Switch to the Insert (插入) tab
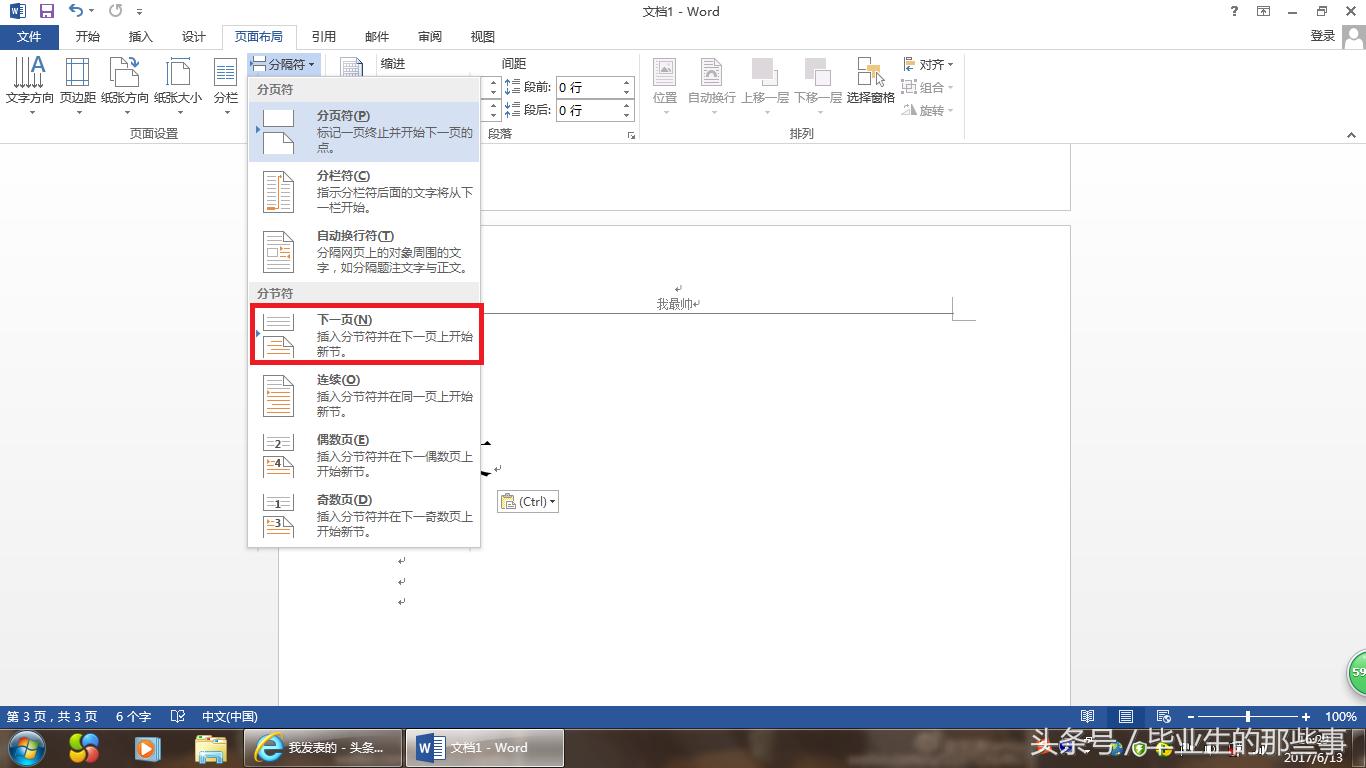 tap(141, 37)
